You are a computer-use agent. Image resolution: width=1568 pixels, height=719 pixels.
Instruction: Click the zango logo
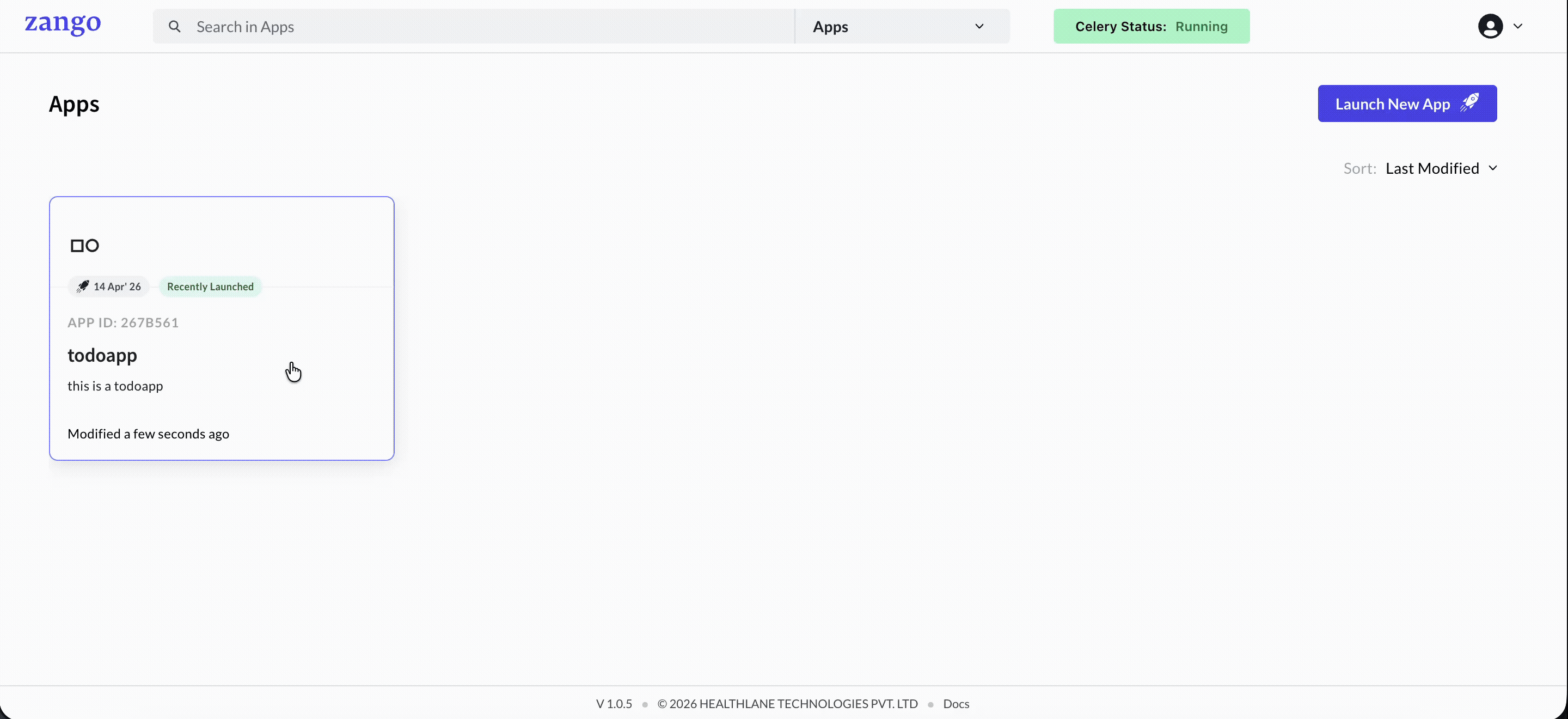(63, 25)
